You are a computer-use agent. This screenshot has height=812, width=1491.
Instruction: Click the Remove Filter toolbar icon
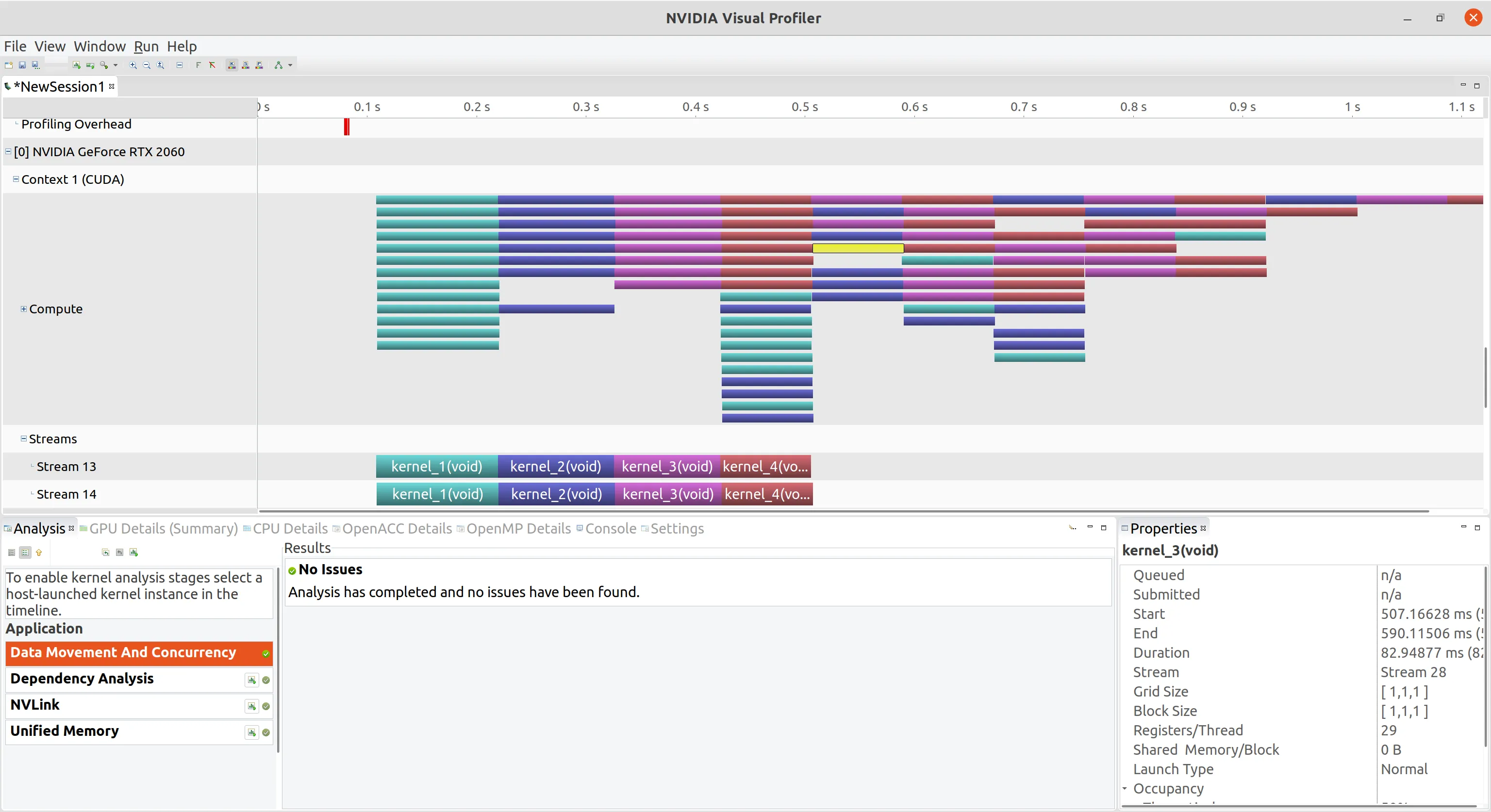coord(213,65)
